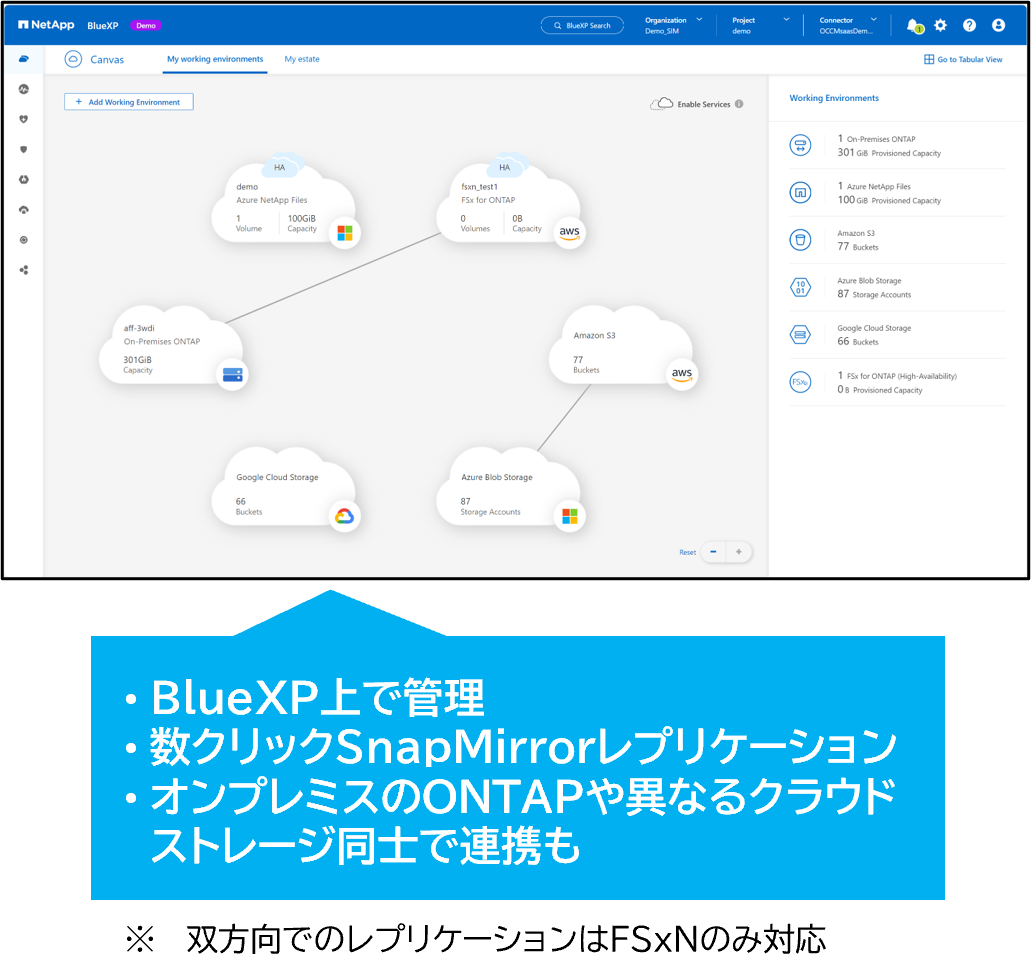Go to Tabular View
The width and height of the screenshot is (1031, 976).
pos(963,59)
